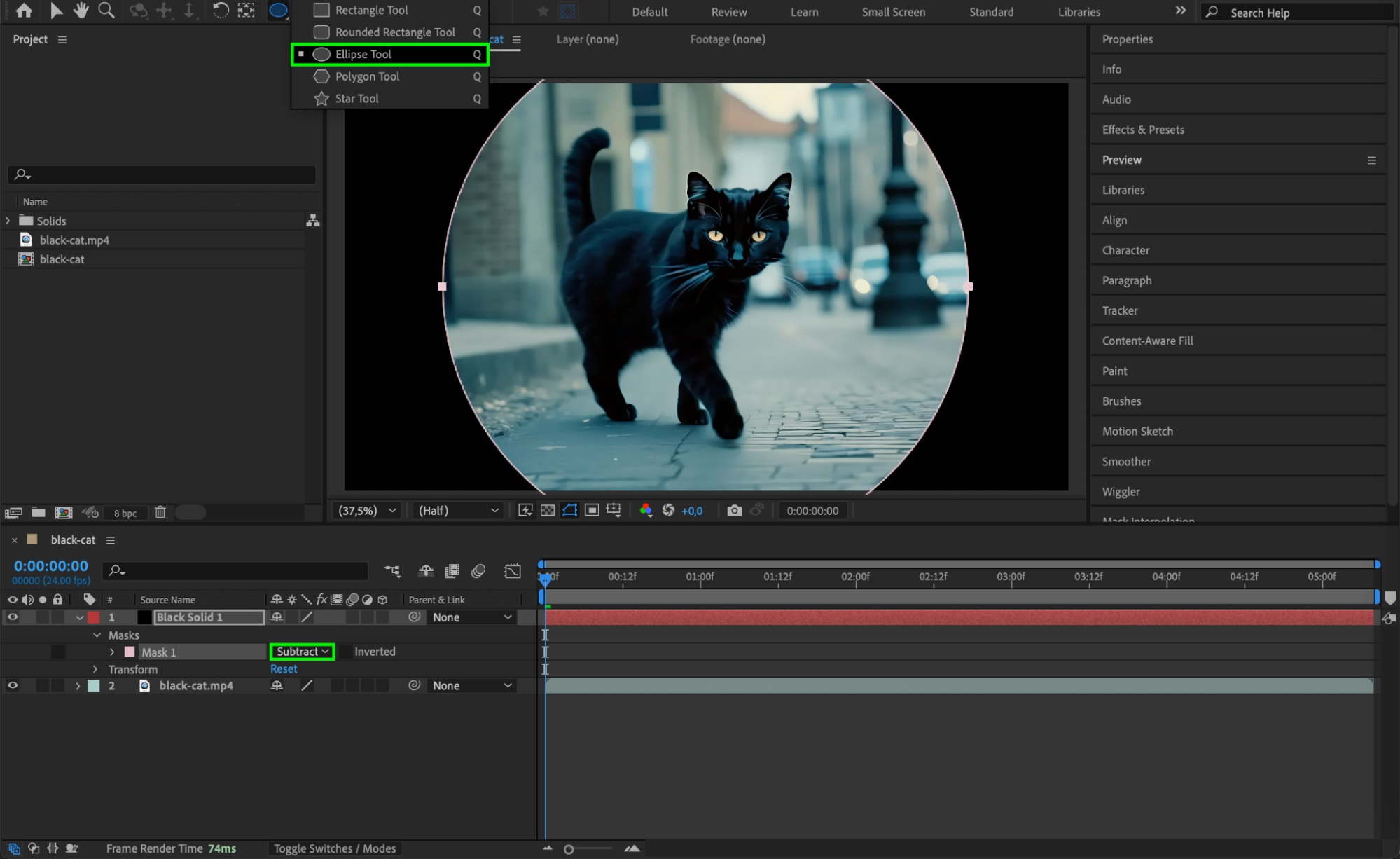Screen dimensions: 1400x859
Task: Select the Hand tool in toolbar
Action: pos(81,10)
